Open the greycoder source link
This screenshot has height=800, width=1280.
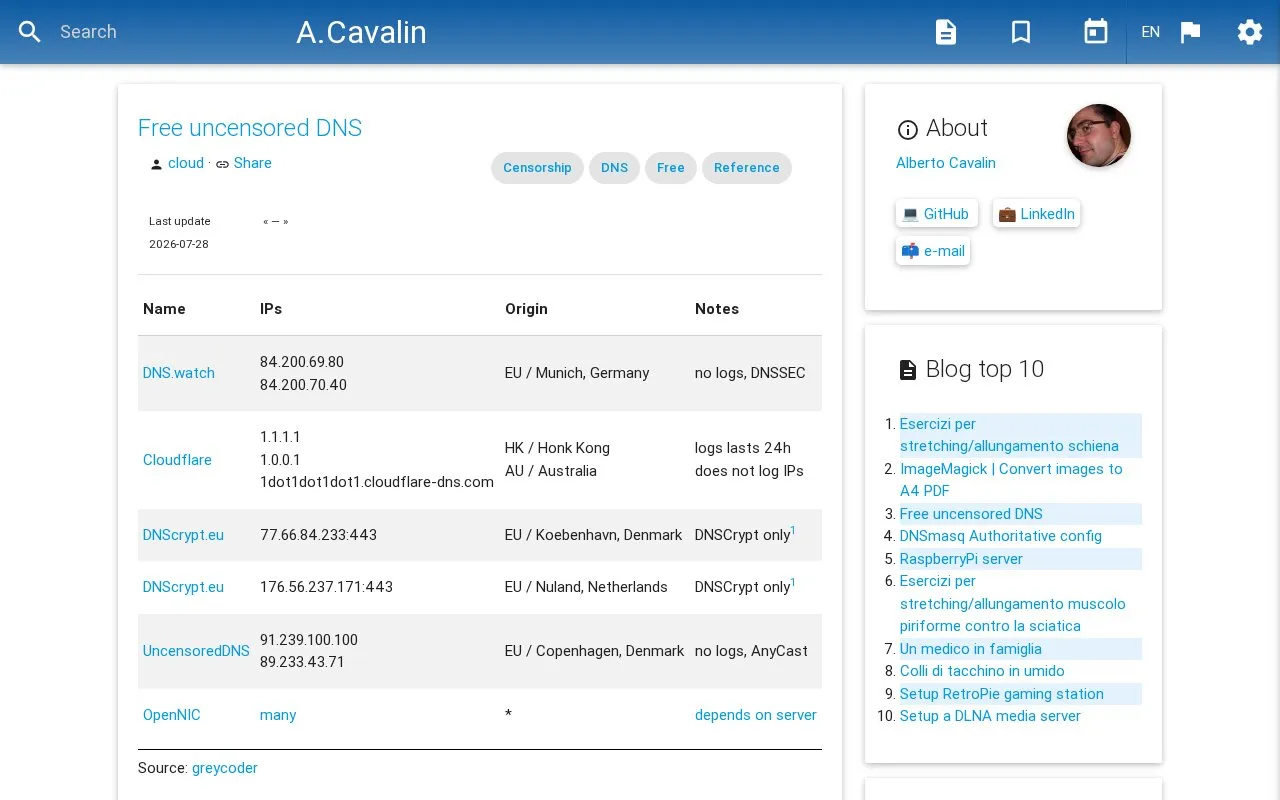coord(225,768)
